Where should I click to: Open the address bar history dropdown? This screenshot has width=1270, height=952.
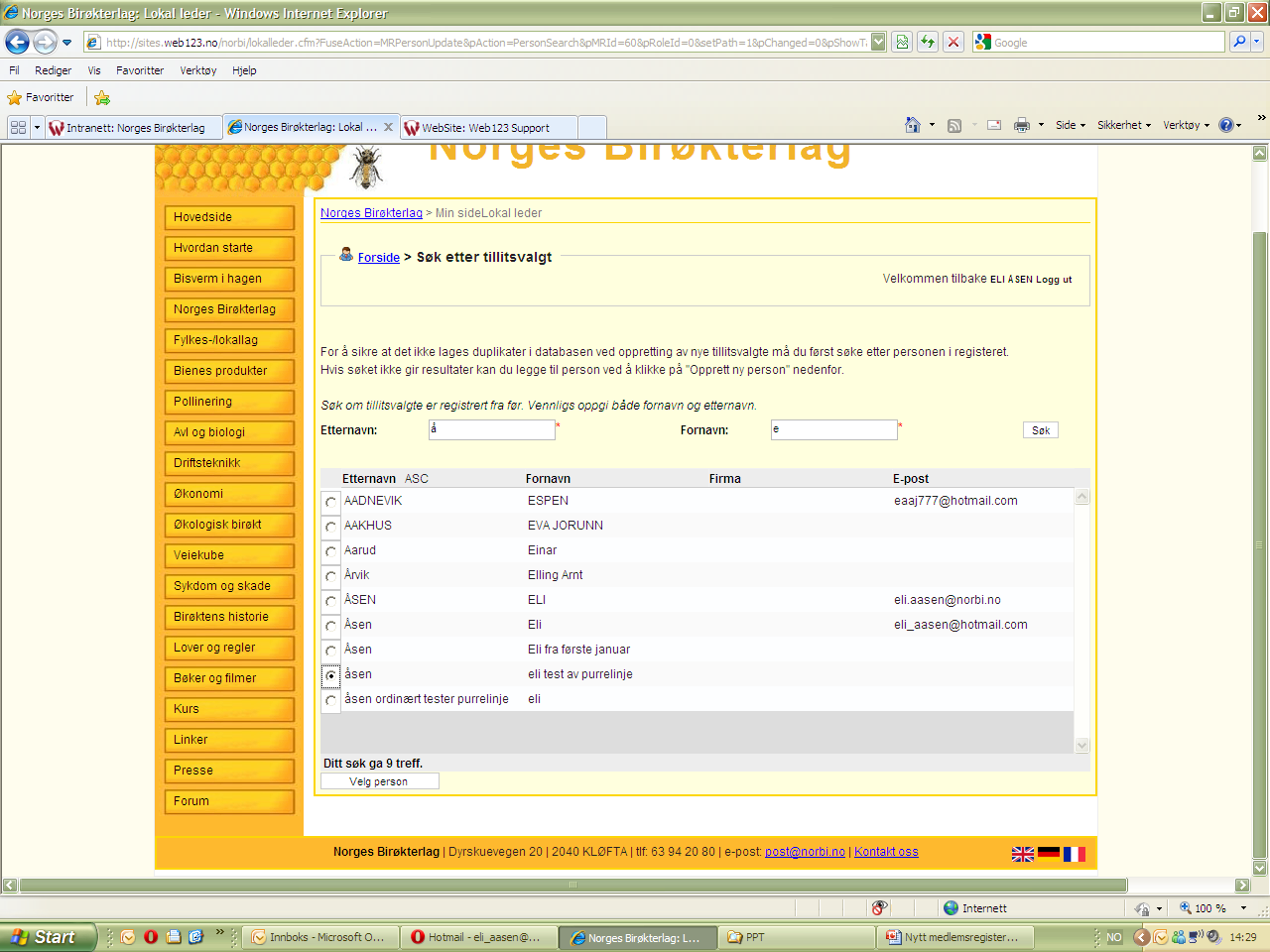(878, 42)
